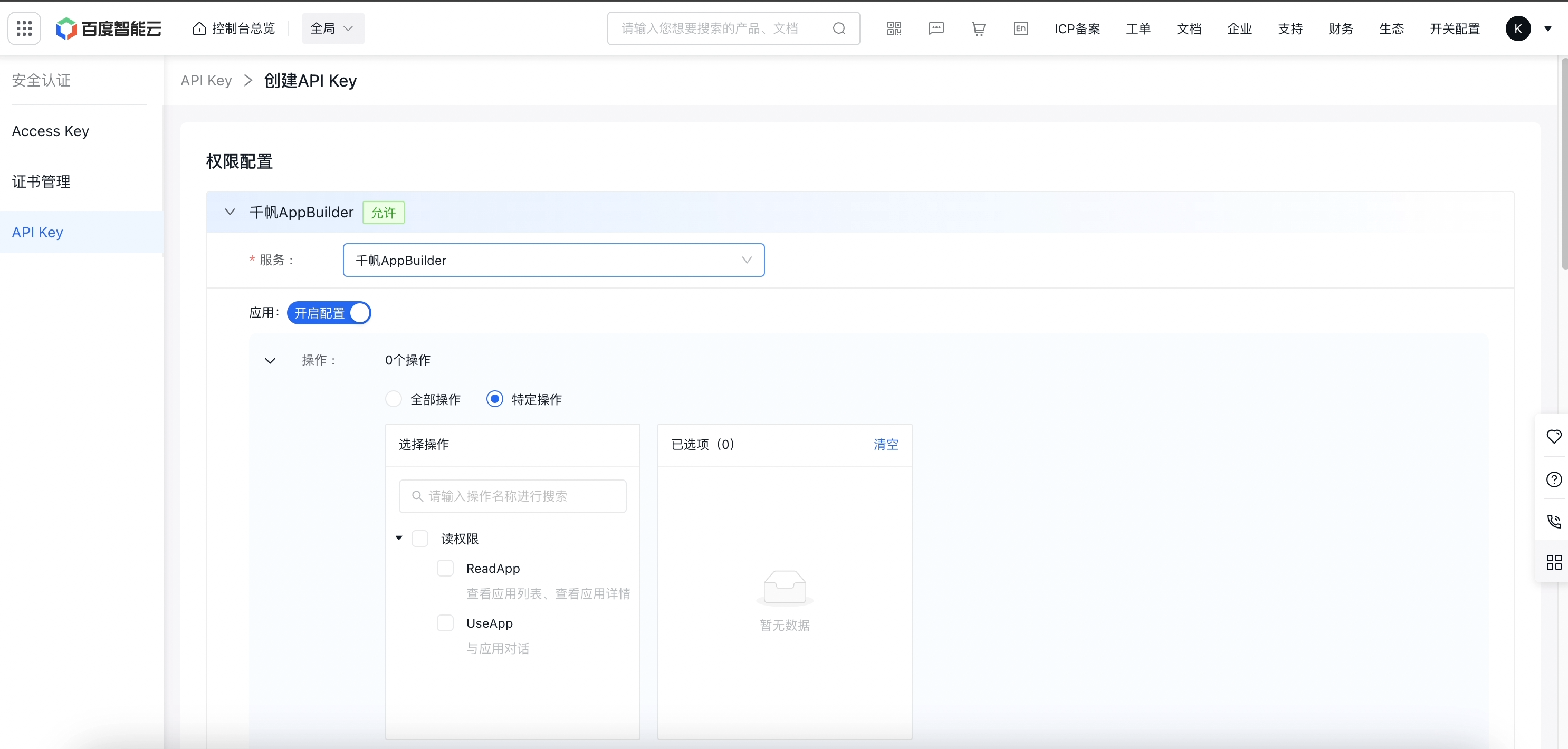1568x749 pixels.
Task: Click the 已选项 (0) header
Action: tap(703, 444)
